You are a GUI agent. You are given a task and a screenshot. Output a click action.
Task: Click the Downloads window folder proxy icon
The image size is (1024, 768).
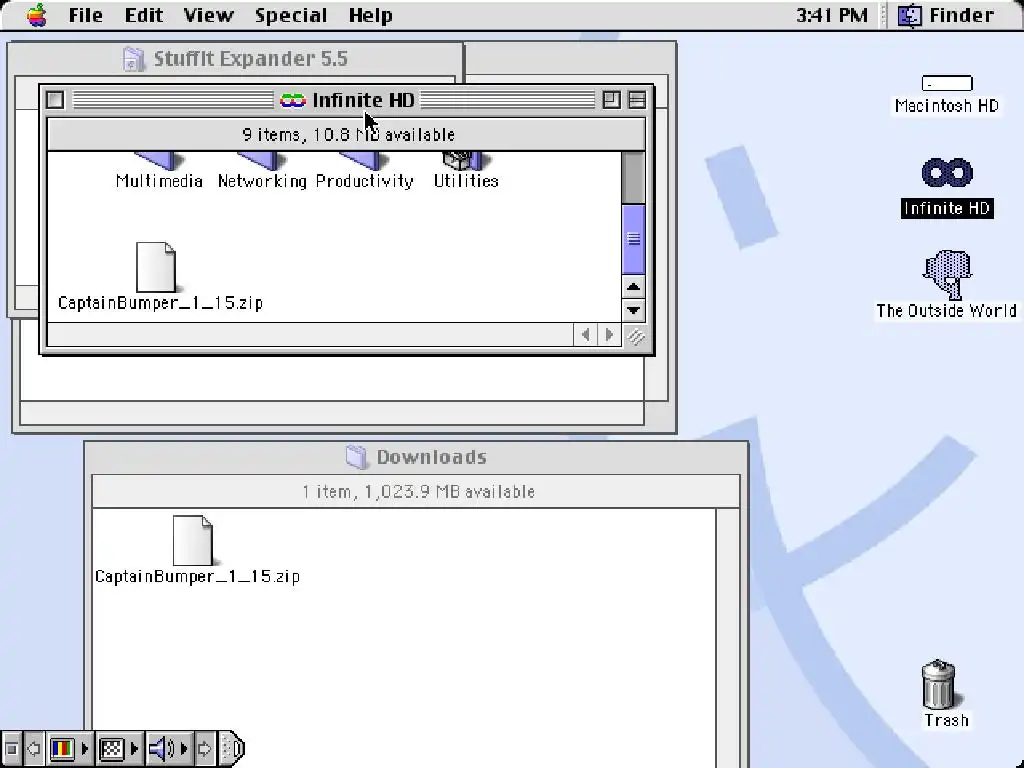pyautogui.click(x=357, y=457)
